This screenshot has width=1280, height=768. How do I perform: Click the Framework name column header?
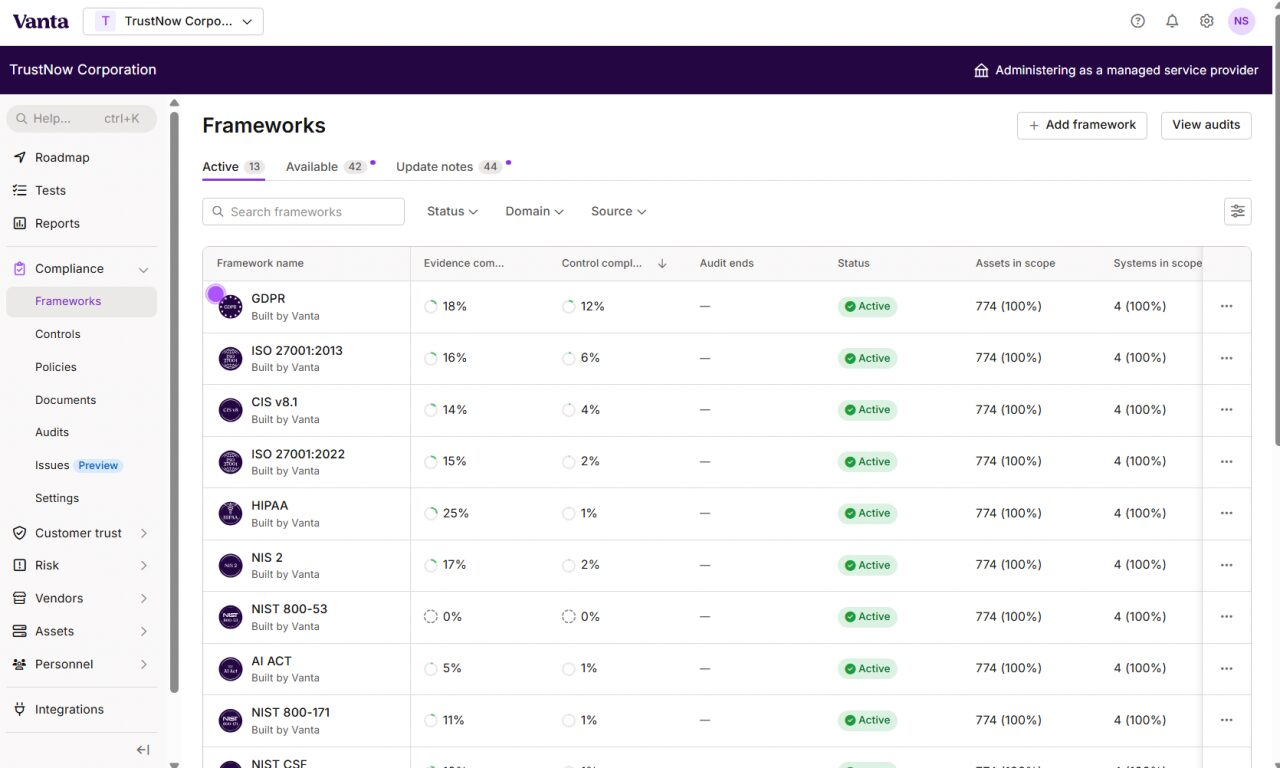click(260, 263)
